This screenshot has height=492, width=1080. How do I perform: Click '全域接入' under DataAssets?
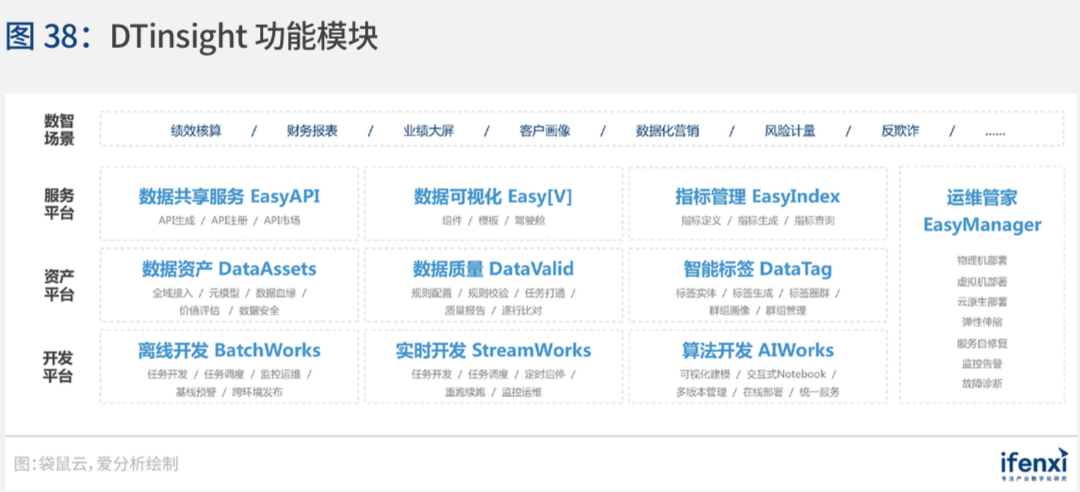[x=172, y=293]
